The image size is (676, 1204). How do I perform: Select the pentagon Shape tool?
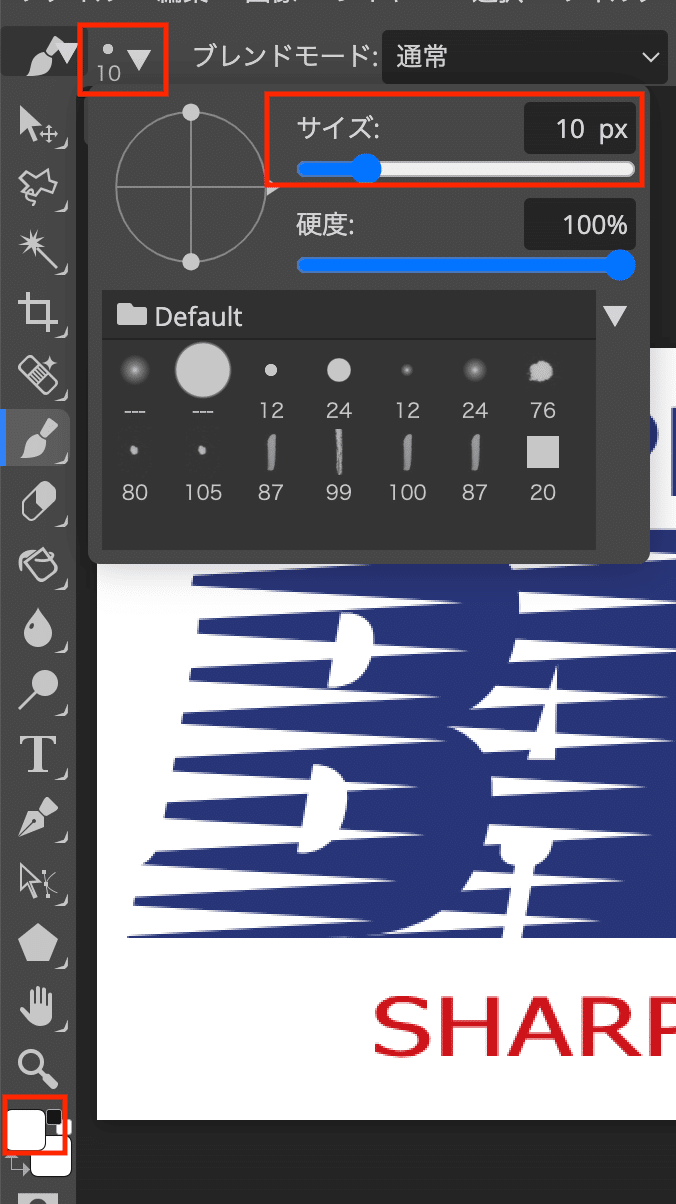tap(38, 943)
